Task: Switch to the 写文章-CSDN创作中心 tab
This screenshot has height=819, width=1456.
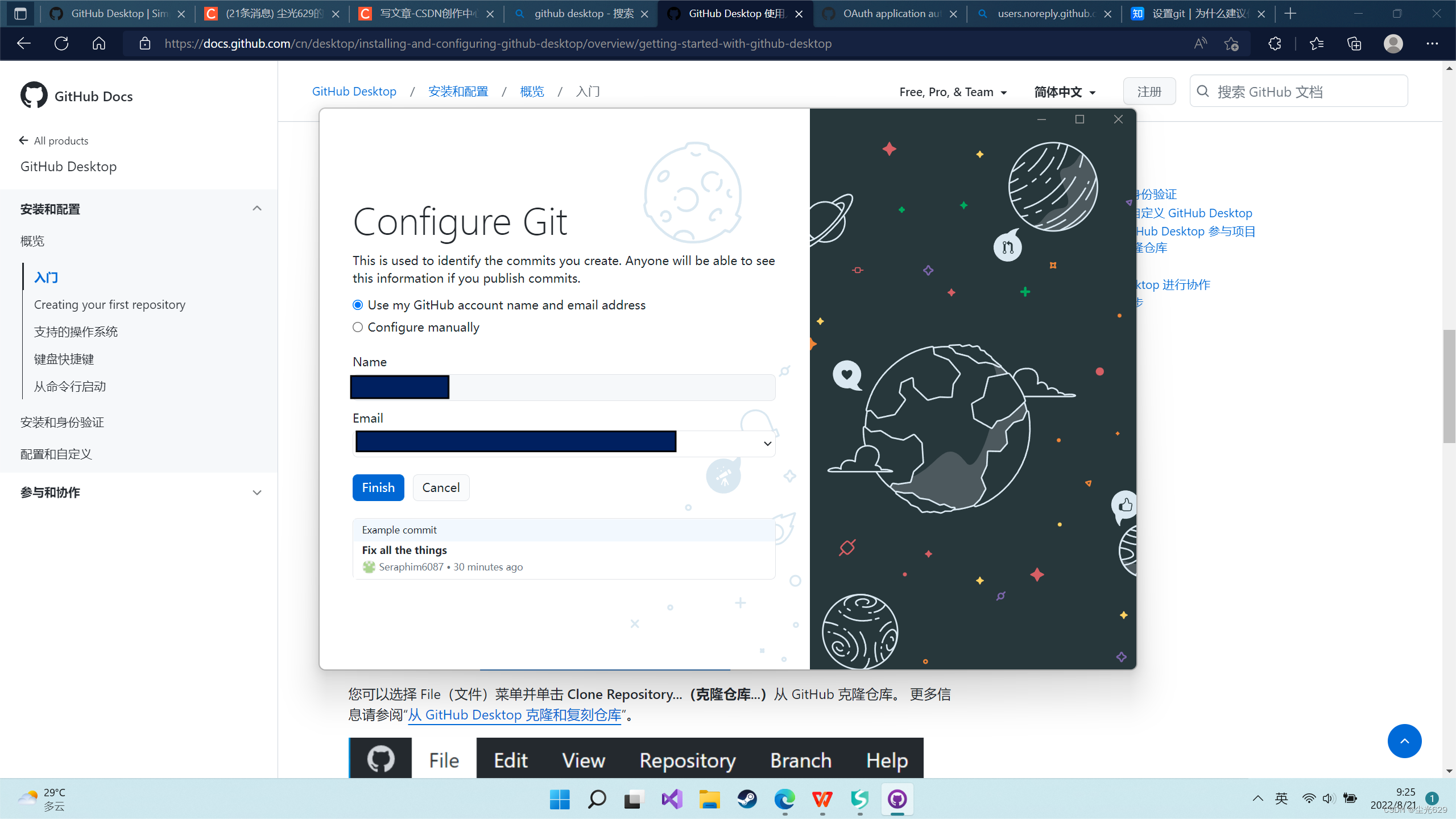Action: point(428,14)
